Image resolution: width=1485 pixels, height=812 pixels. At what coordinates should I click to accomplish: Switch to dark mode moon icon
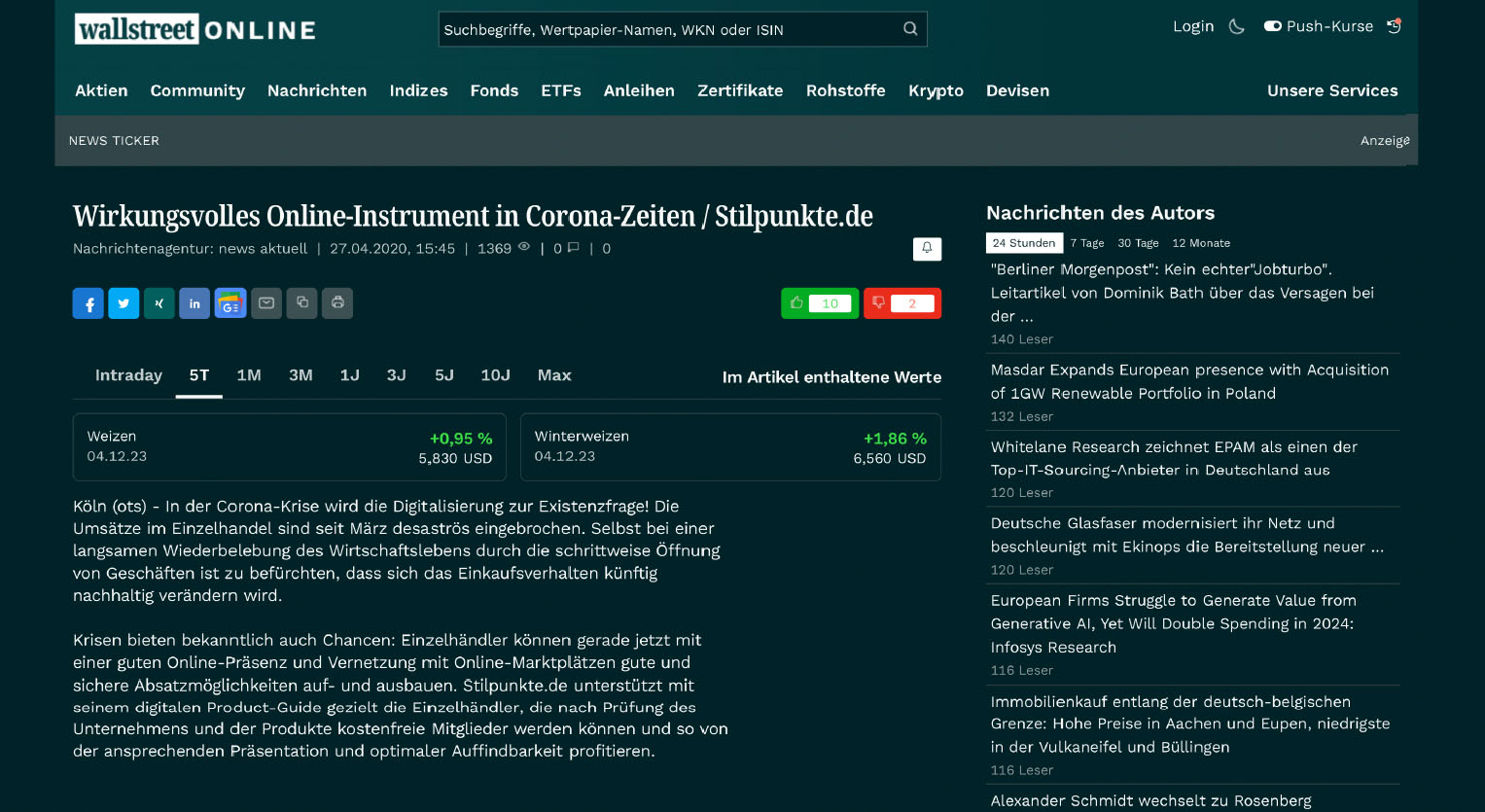[1237, 26]
